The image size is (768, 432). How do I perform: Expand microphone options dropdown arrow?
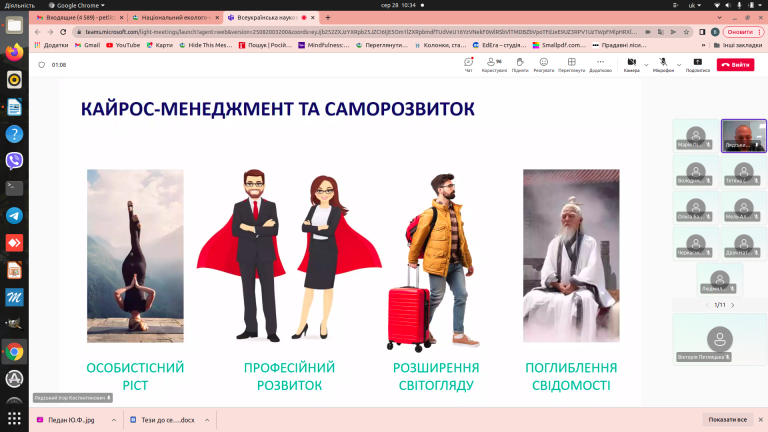pos(679,64)
